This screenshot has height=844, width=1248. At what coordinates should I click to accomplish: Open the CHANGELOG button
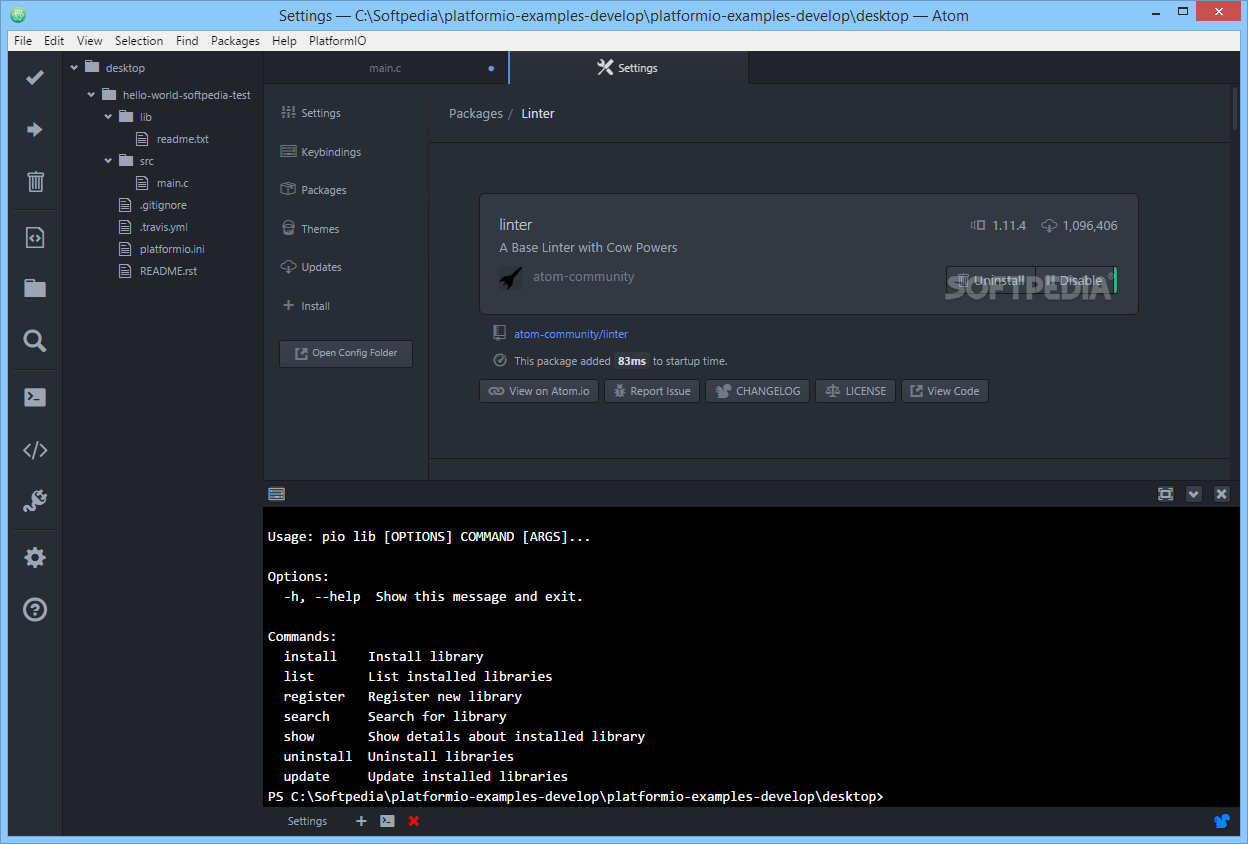pyautogui.click(x=758, y=391)
